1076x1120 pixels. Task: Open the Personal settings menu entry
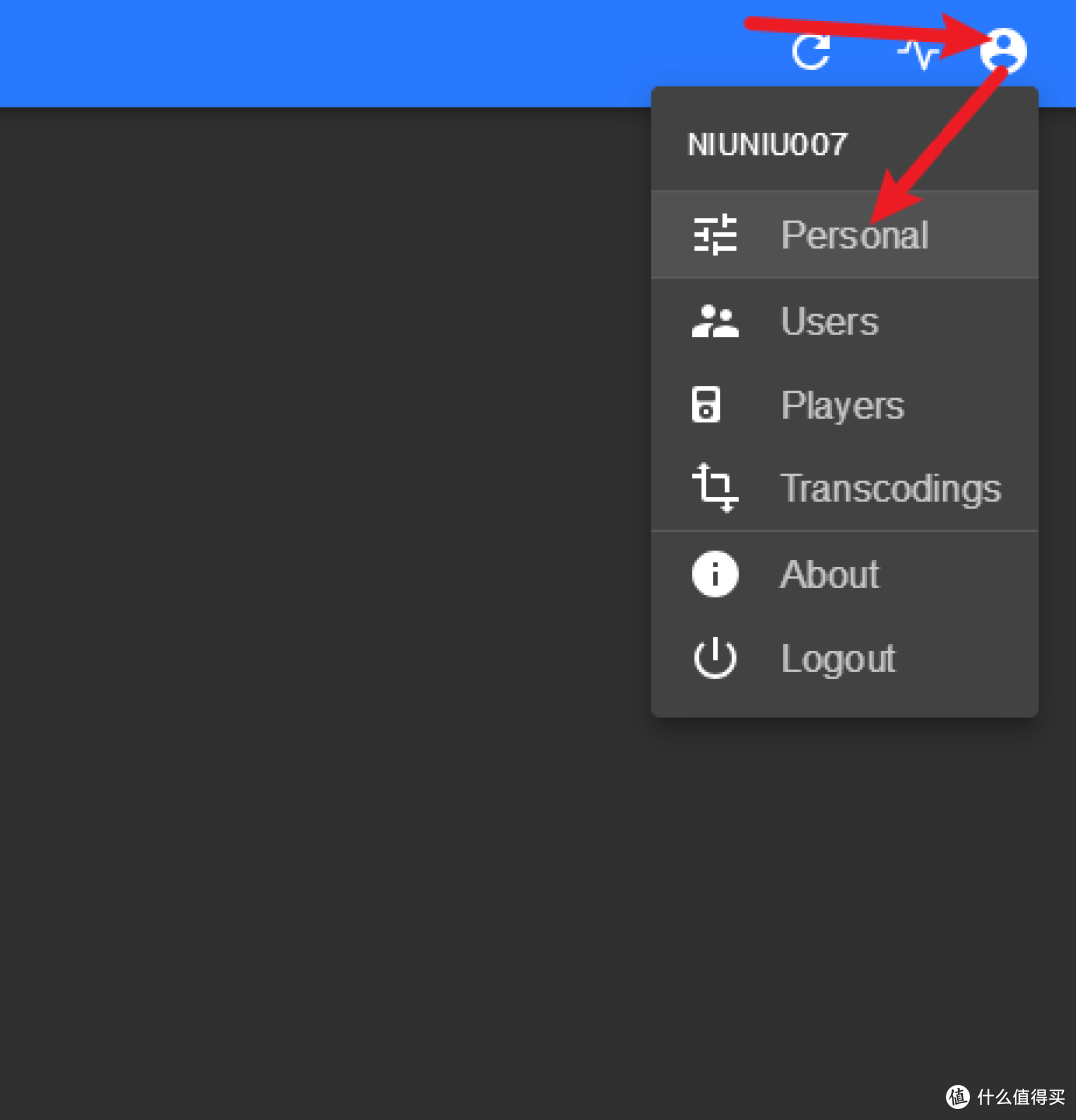click(854, 234)
